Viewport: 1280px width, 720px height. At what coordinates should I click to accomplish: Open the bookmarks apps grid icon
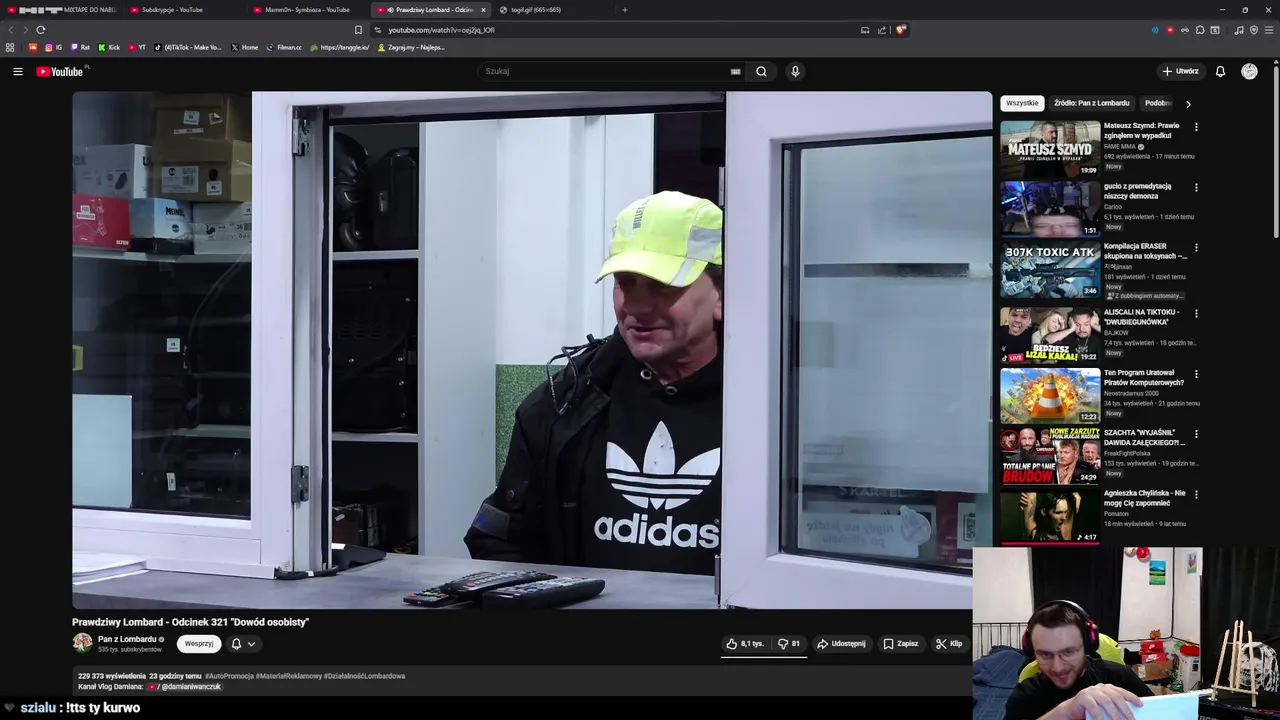(x=10, y=47)
